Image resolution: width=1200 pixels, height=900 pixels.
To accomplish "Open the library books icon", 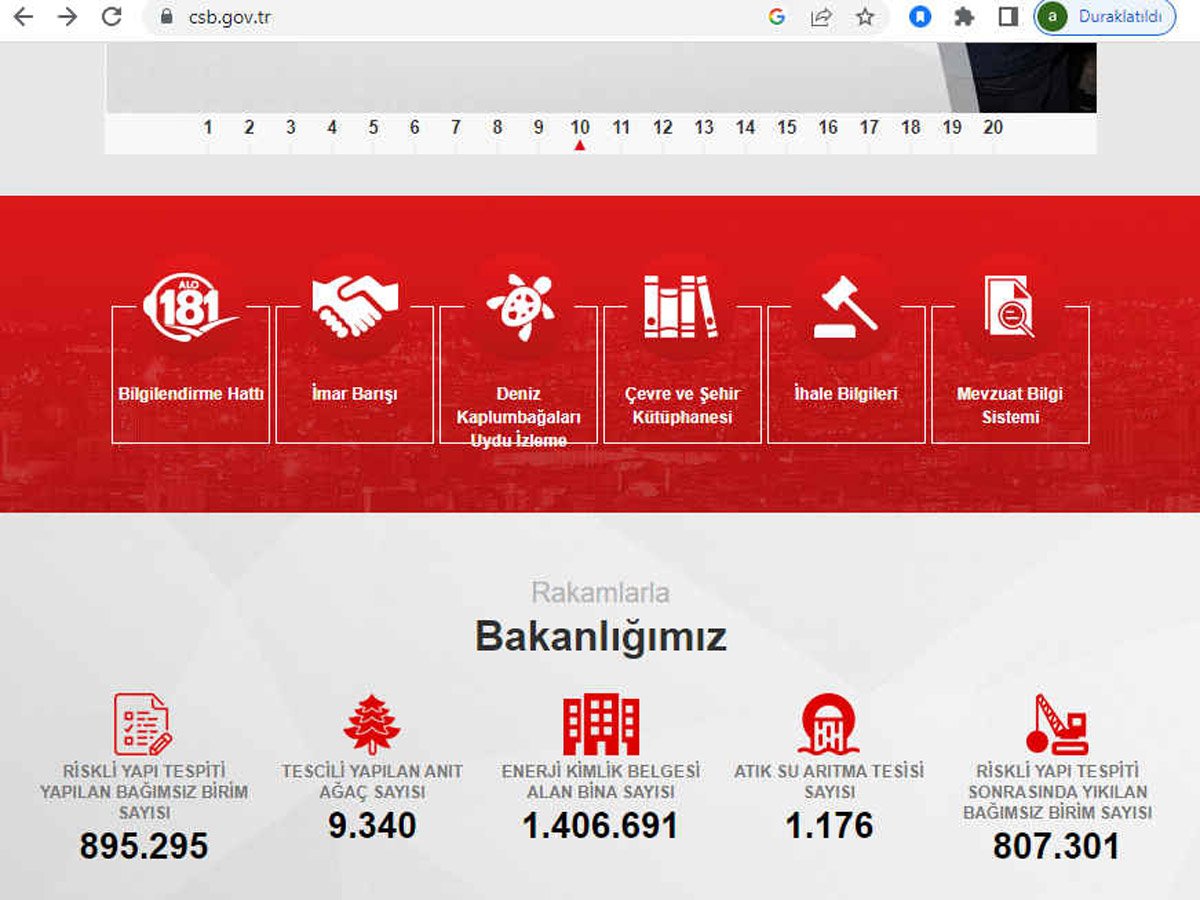I will coord(682,306).
